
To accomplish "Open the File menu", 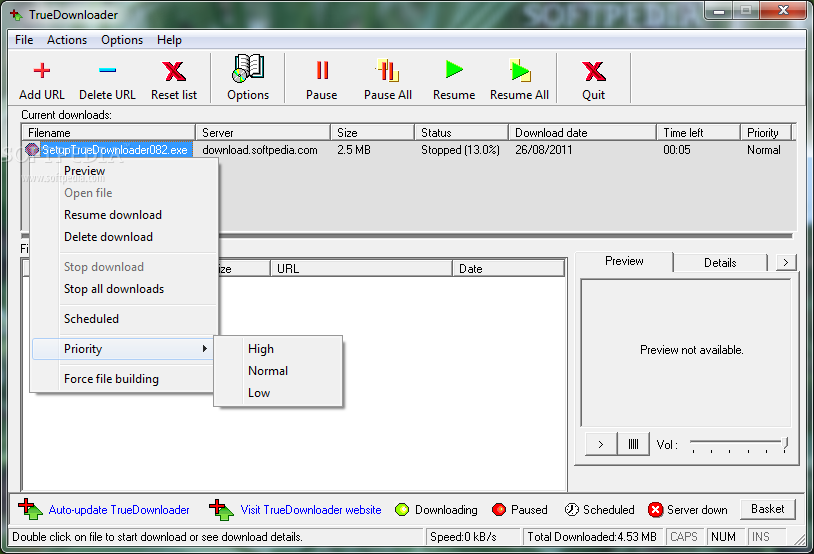I will coord(24,40).
